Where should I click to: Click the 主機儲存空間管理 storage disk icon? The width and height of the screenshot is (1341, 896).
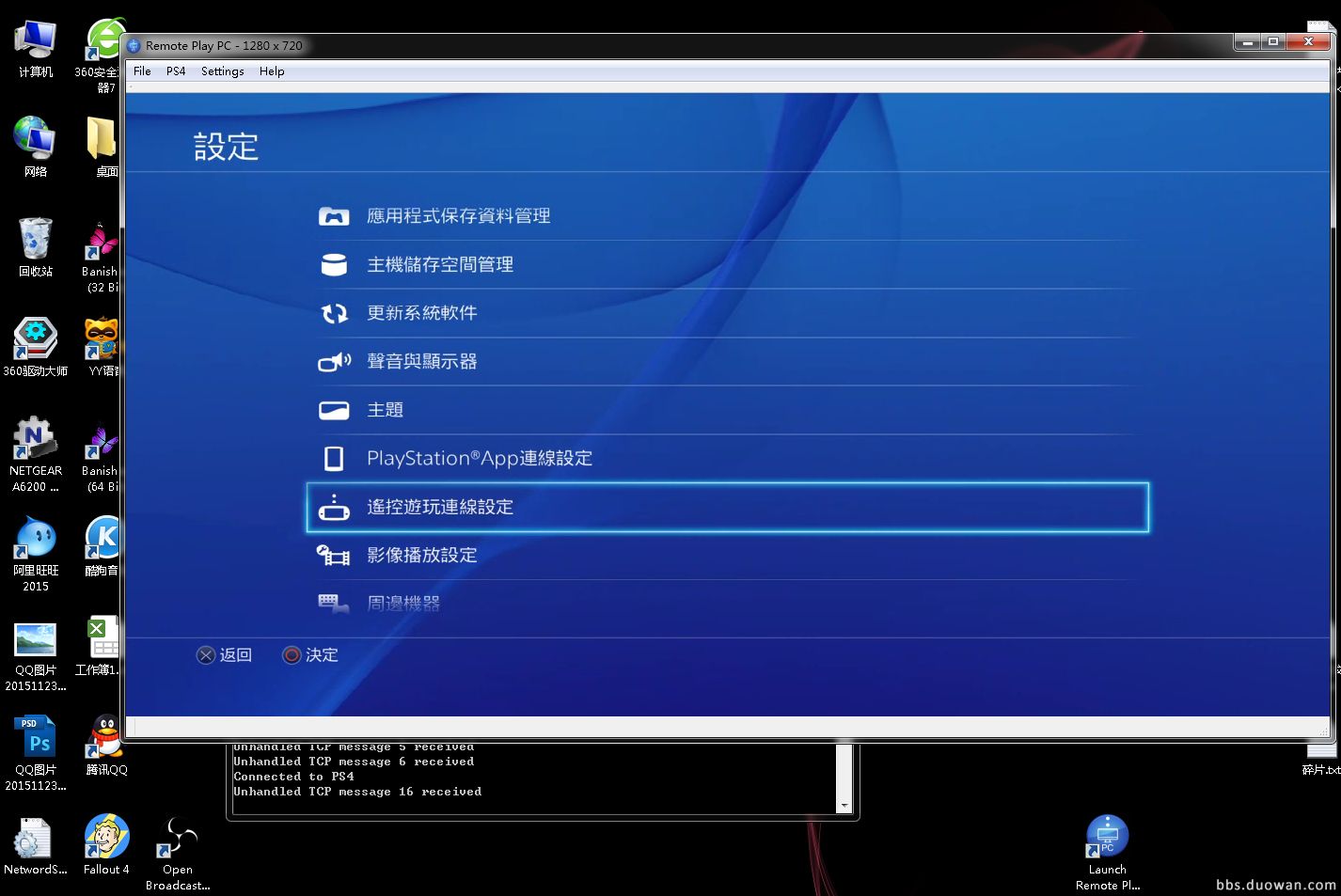(334, 265)
